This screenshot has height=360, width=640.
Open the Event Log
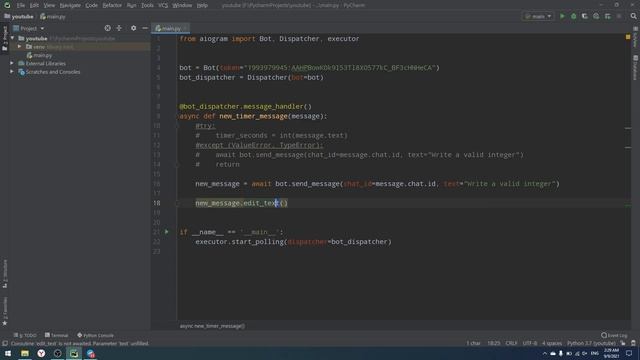click(614, 335)
